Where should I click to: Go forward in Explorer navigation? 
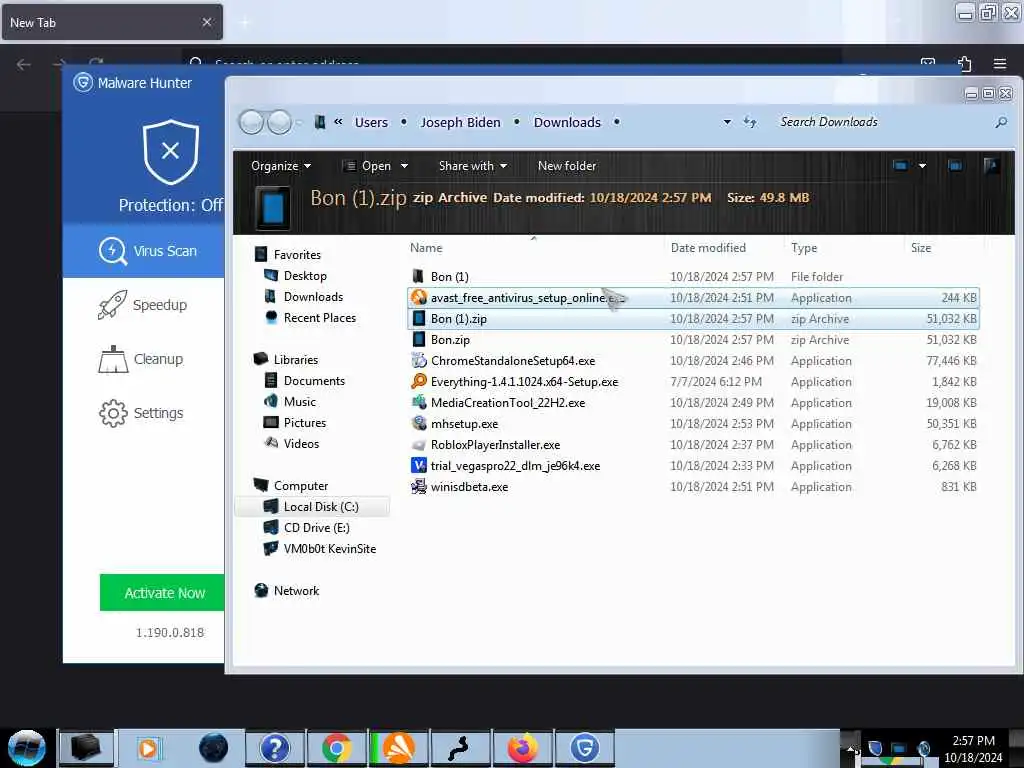pos(280,122)
